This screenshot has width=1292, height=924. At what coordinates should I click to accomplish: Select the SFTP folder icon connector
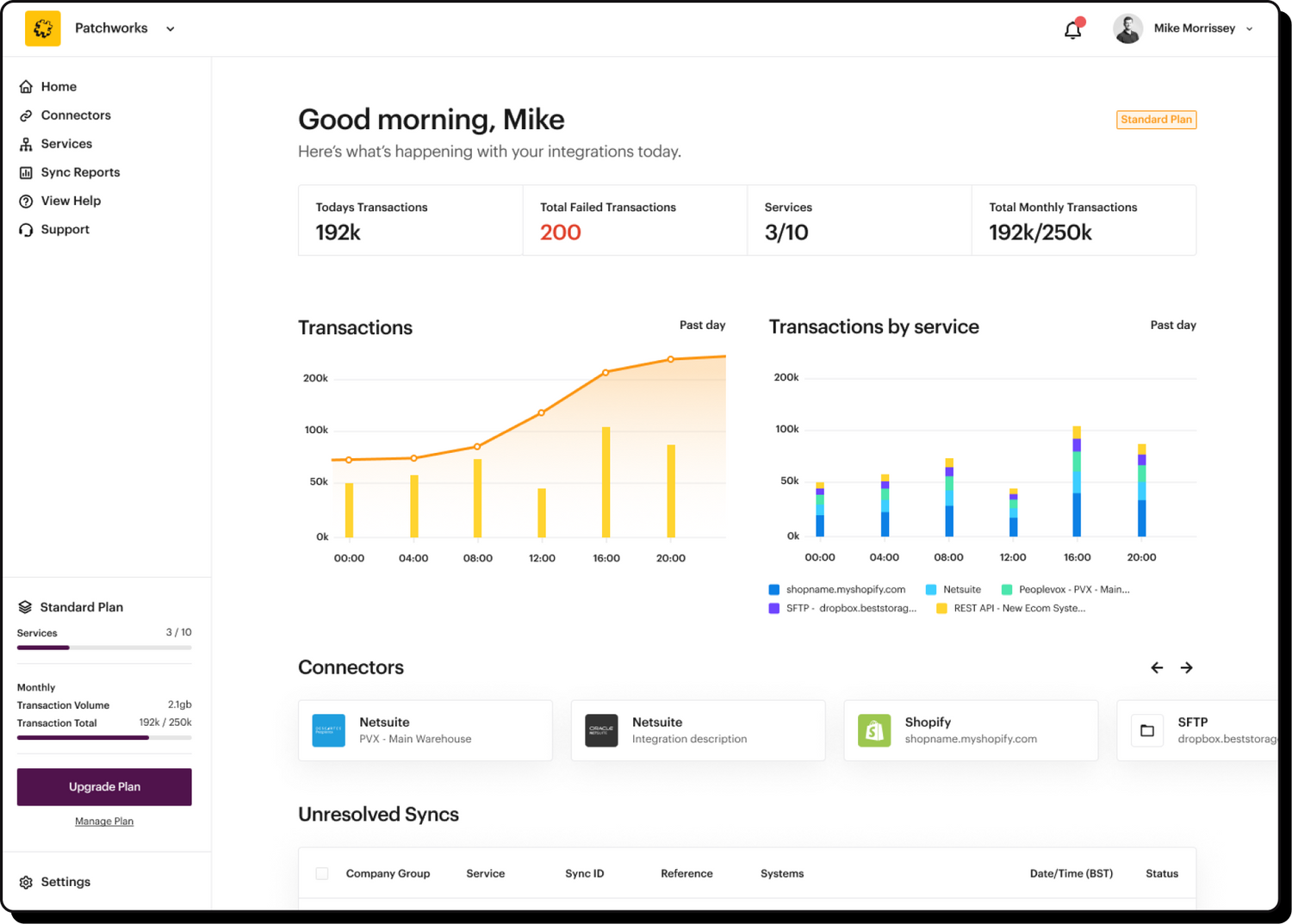click(x=1146, y=729)
